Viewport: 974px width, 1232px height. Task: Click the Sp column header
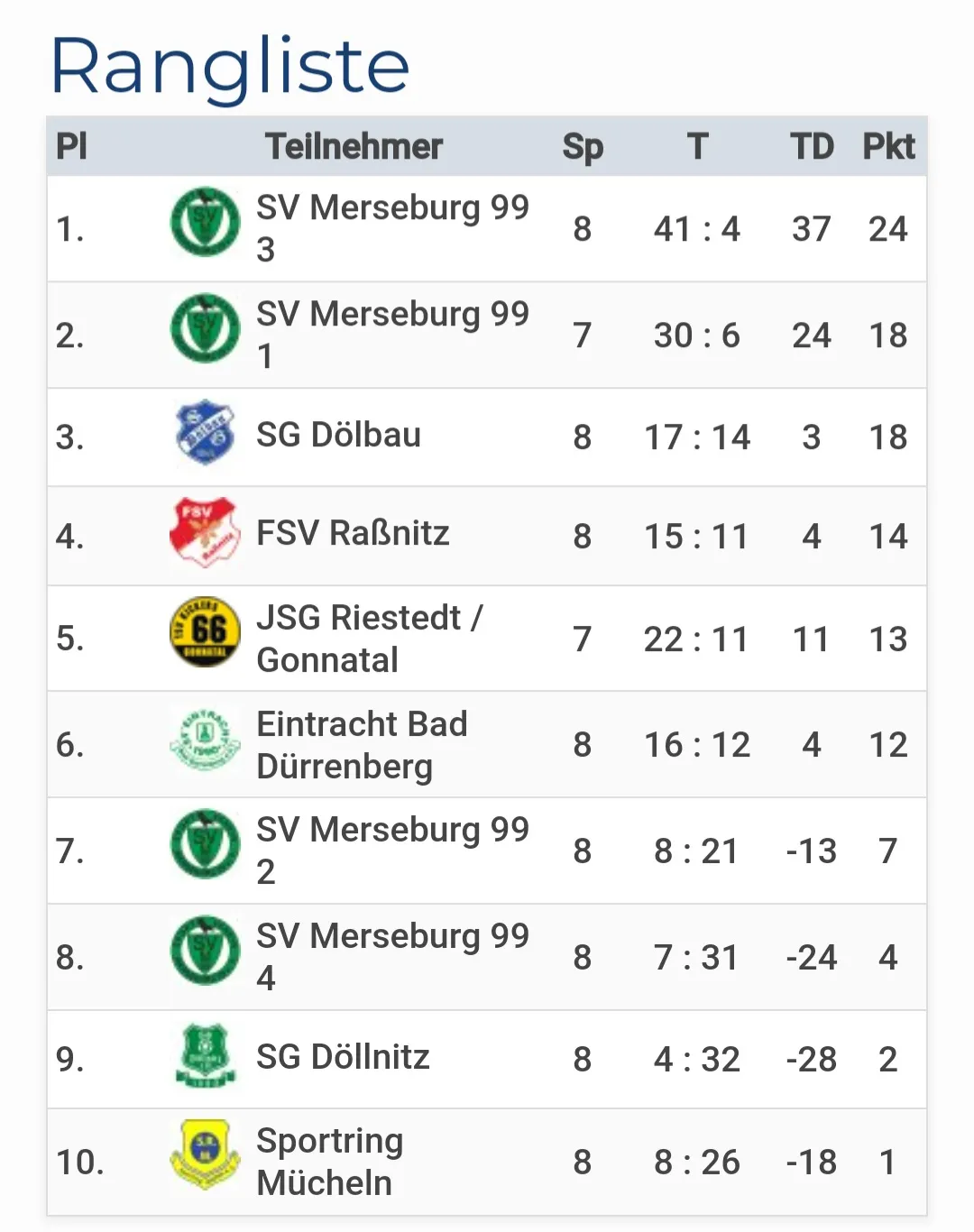583,147
